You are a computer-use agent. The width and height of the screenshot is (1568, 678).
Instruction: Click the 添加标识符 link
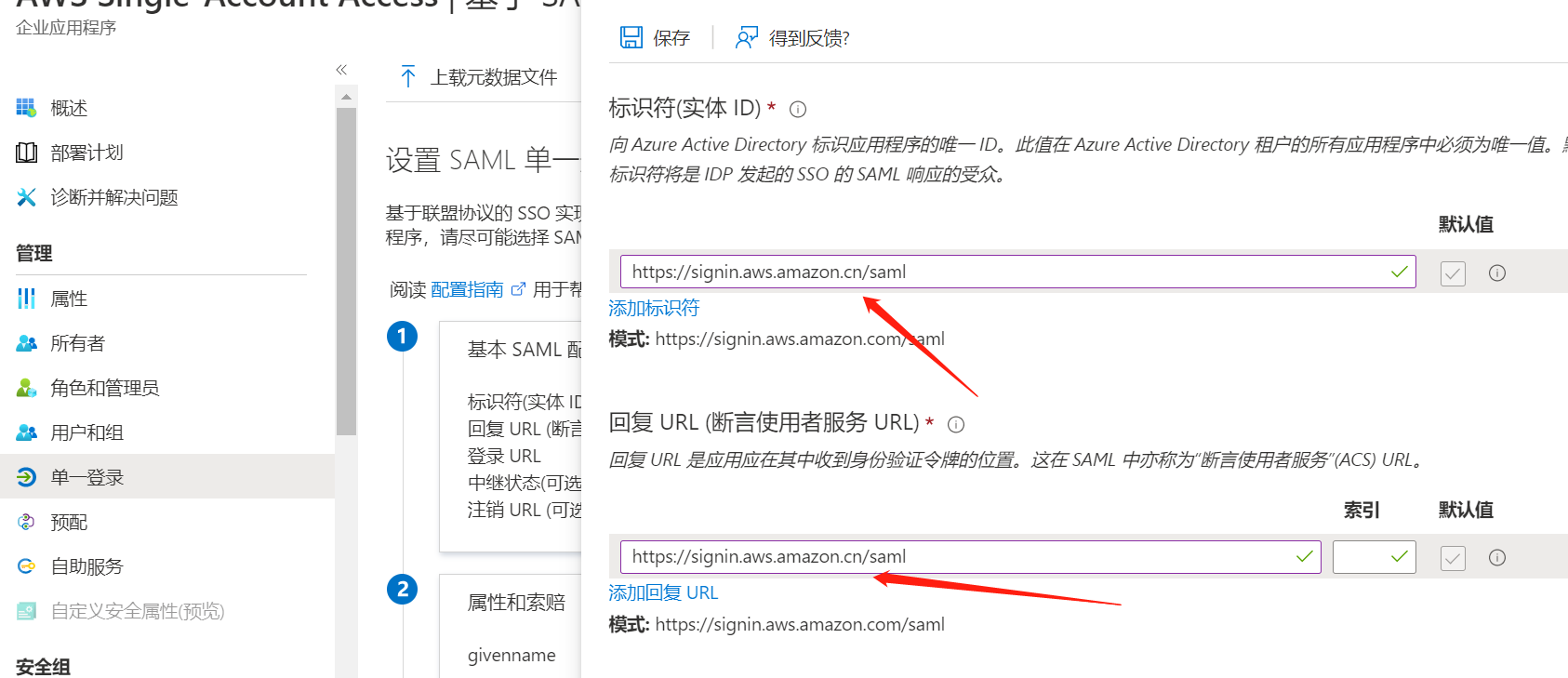tap(654, 308)
